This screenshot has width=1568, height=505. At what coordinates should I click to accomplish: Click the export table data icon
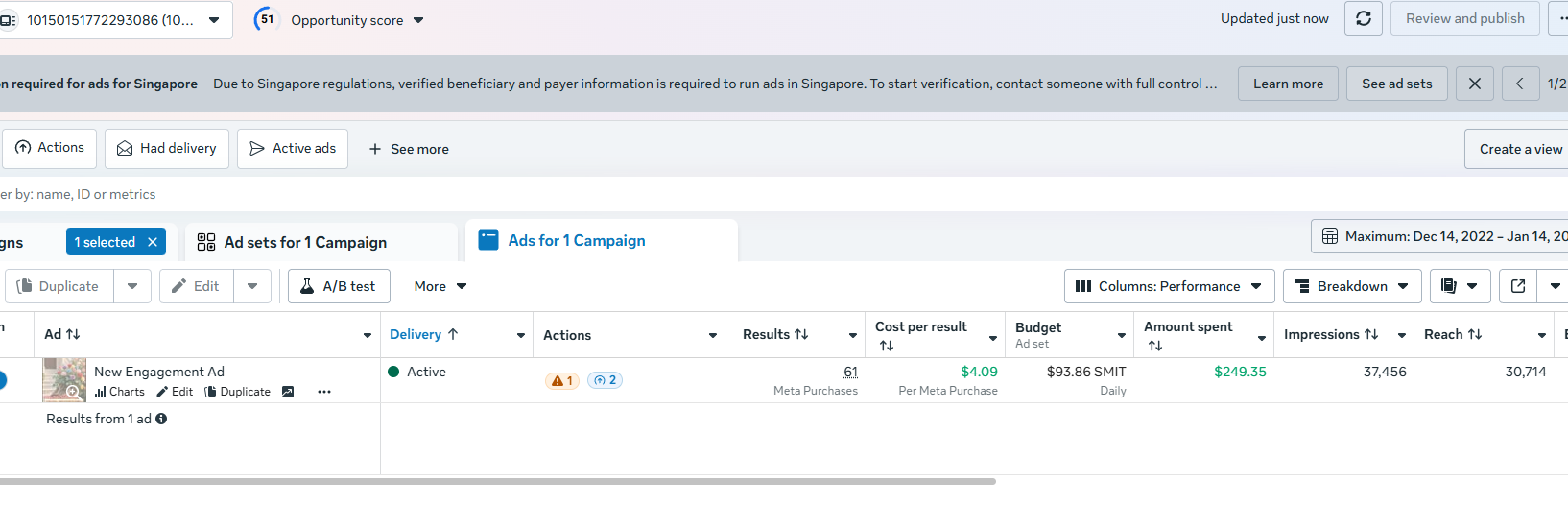1517,286
